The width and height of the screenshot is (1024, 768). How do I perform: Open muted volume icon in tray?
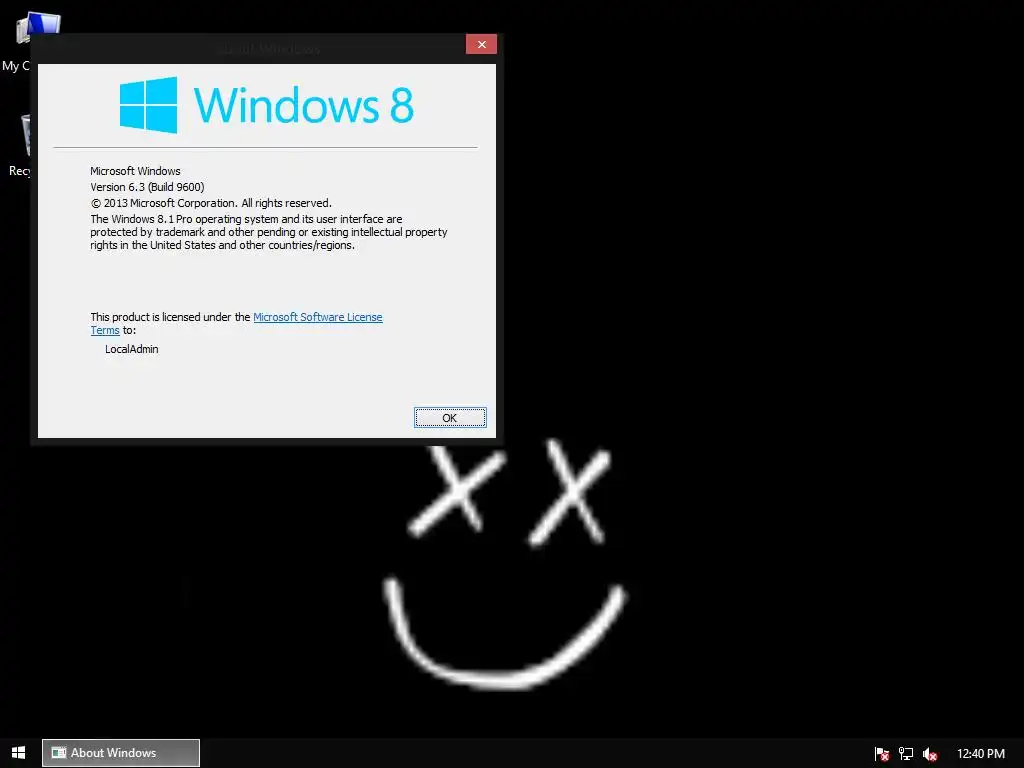[x=930, y=754]
